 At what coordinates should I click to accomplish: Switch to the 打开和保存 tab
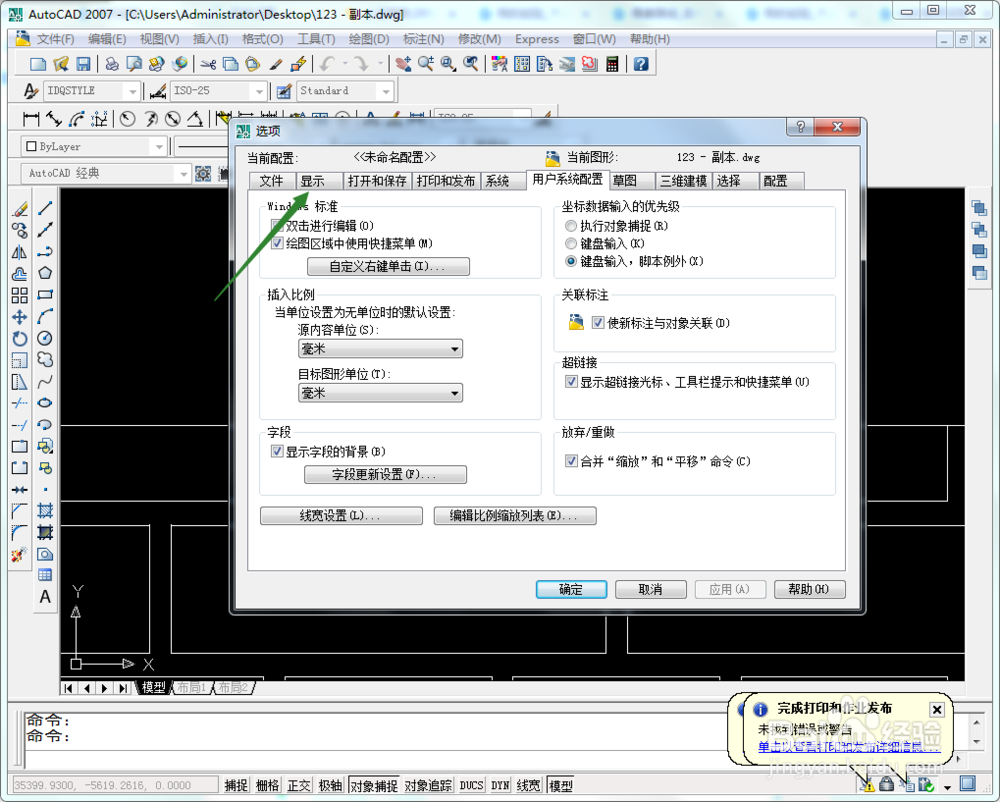coord(378,181)
